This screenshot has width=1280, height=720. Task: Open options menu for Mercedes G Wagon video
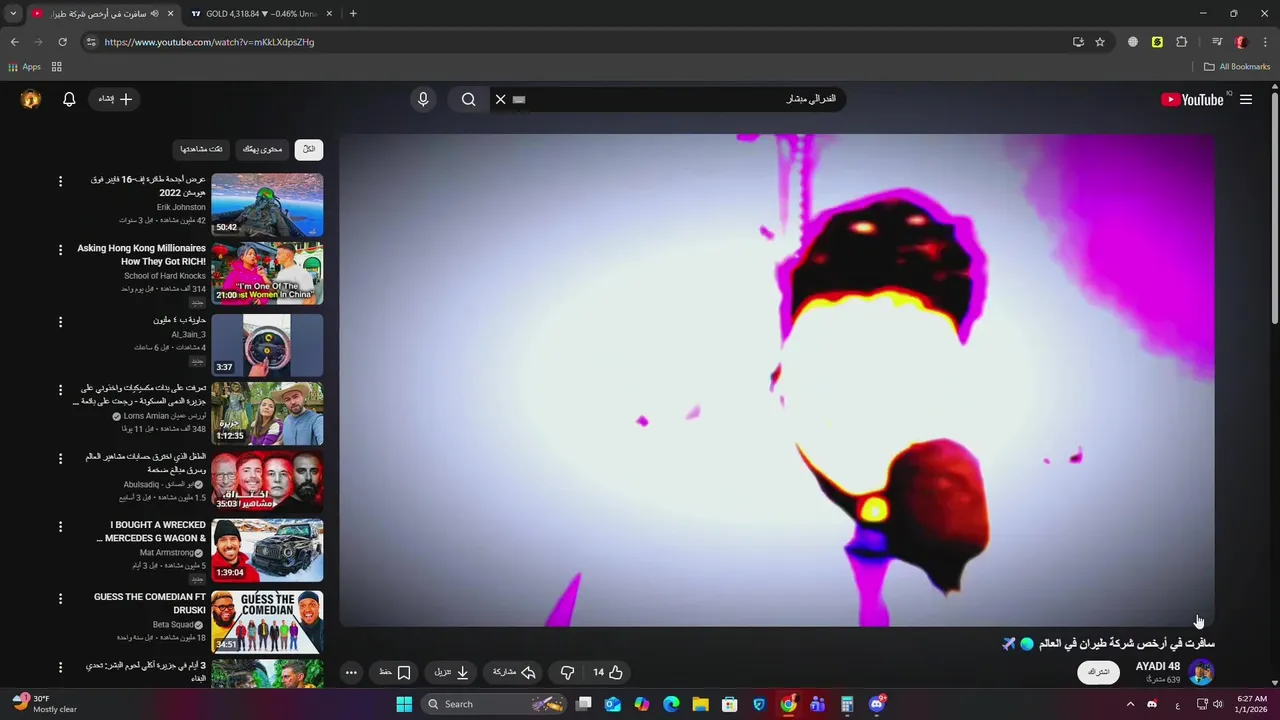click(x=60, y=526)
